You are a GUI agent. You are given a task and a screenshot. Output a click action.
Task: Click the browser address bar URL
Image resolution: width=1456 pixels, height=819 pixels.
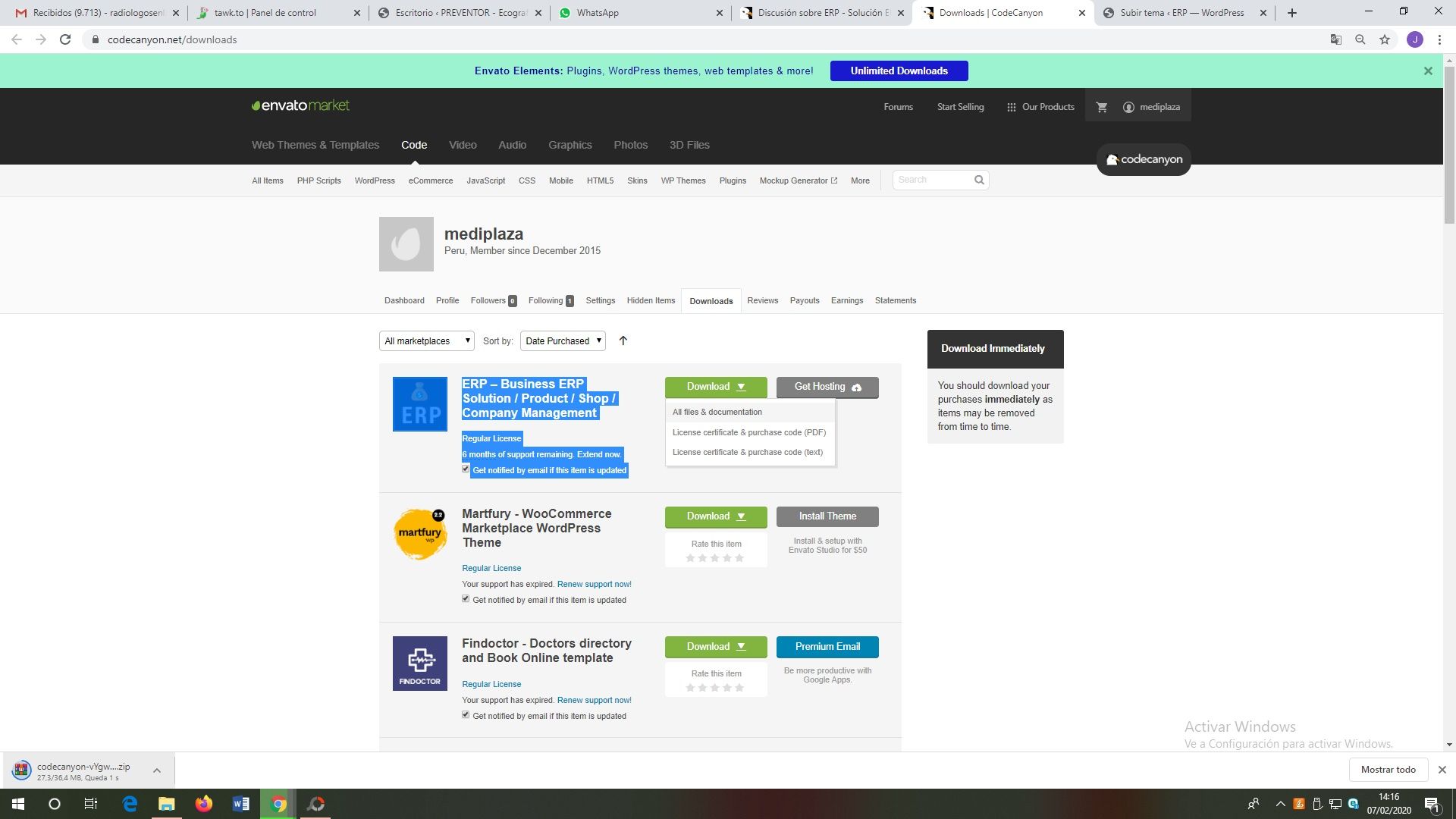pyautogui.click(x=172, y=39)
